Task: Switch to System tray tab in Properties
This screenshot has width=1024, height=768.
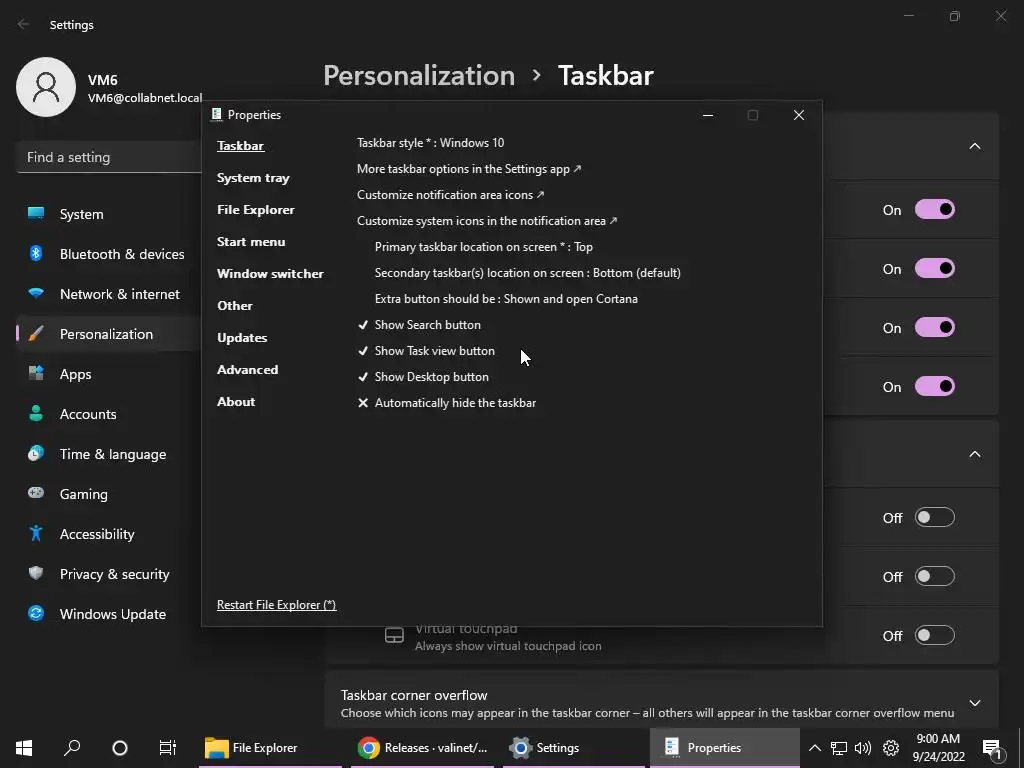Action: click(x=253, y=178)
